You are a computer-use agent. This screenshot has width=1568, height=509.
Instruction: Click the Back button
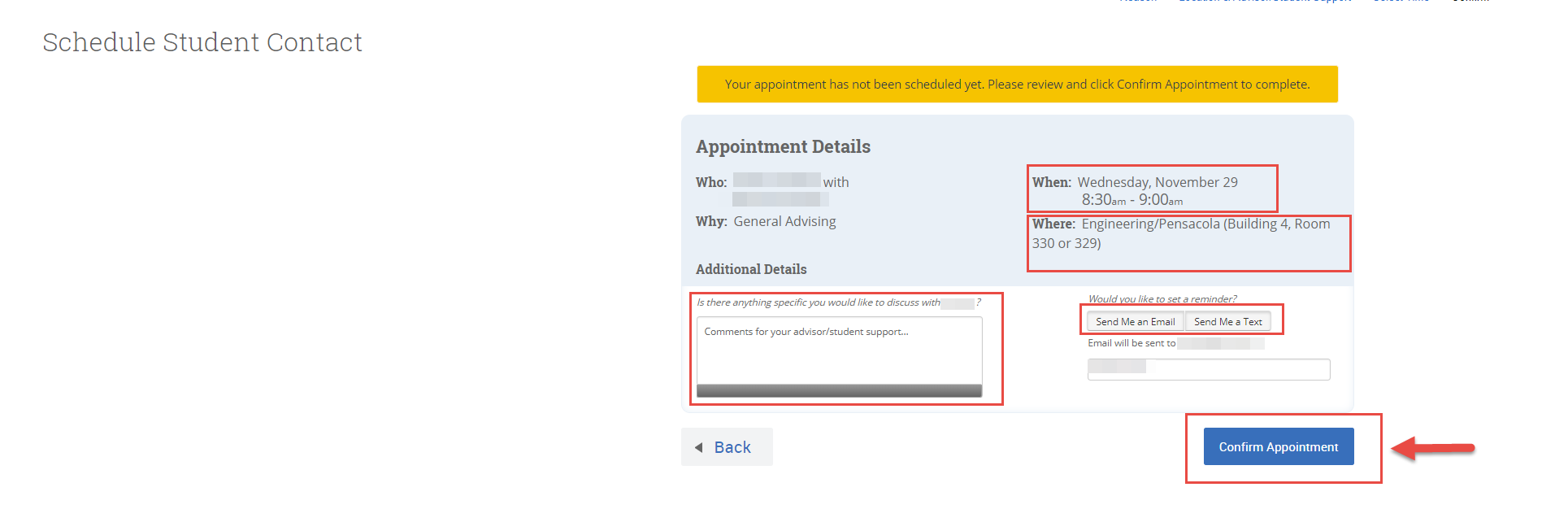pos(727,446)
